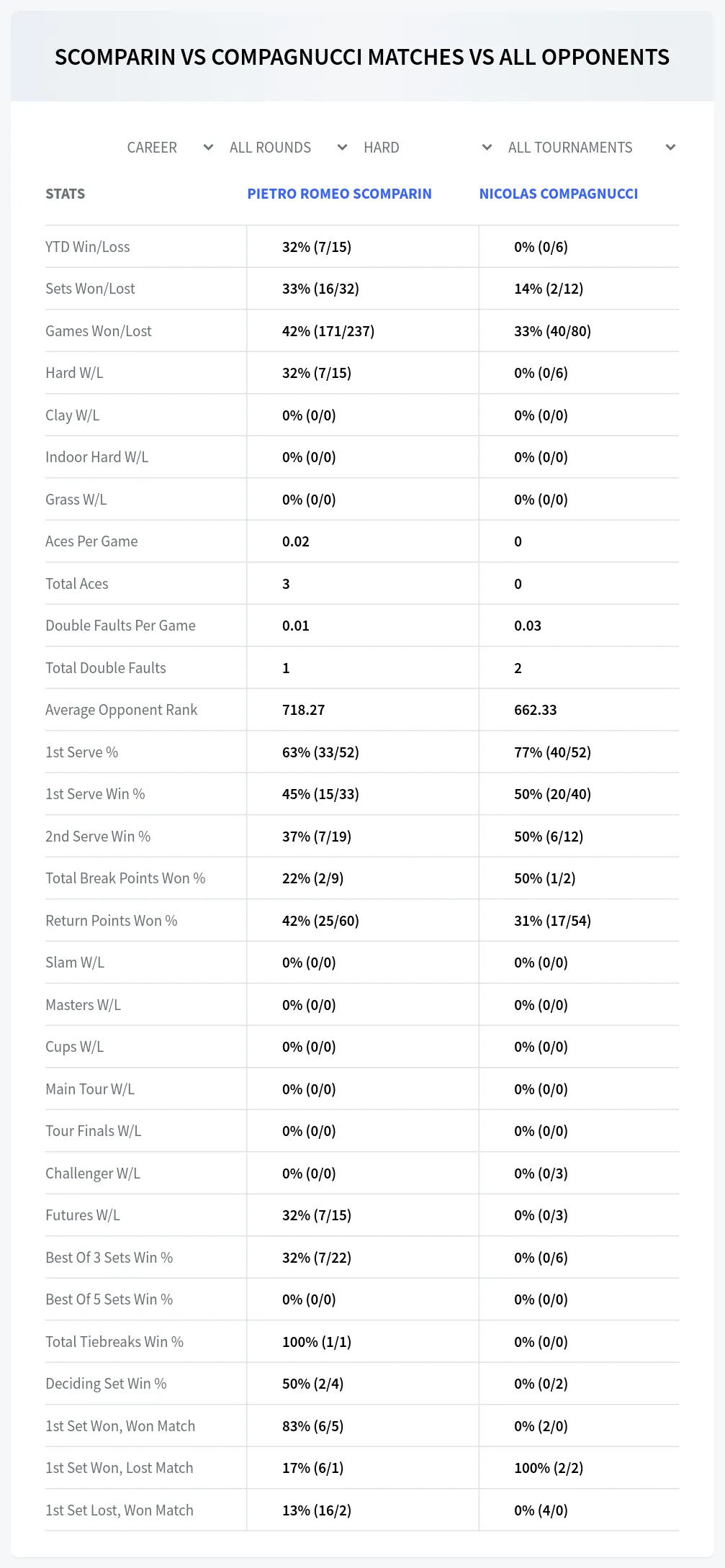725x1568 pixels.
Task: Click the page title heading
Action: [x=362, y=57]
